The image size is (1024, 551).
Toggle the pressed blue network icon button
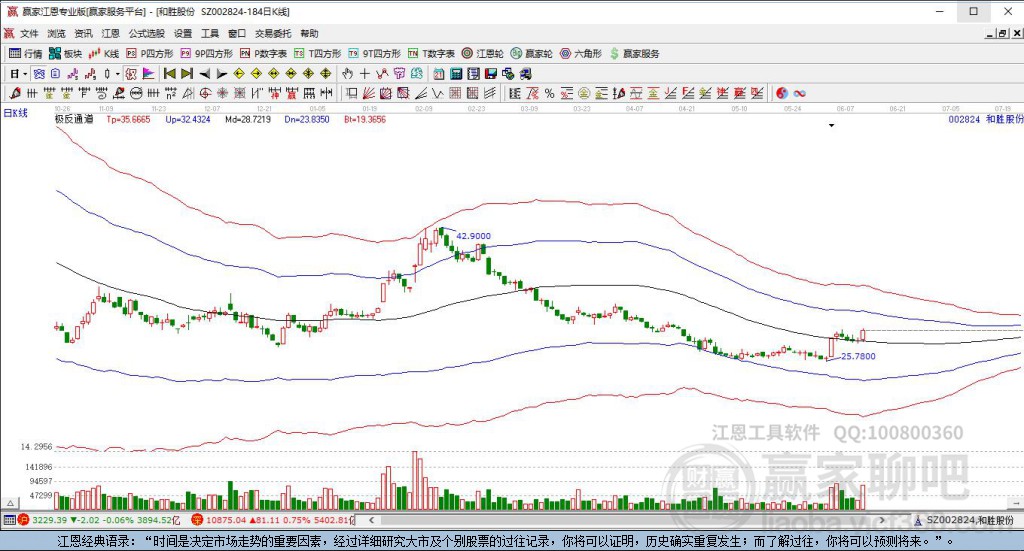point(39,74)
